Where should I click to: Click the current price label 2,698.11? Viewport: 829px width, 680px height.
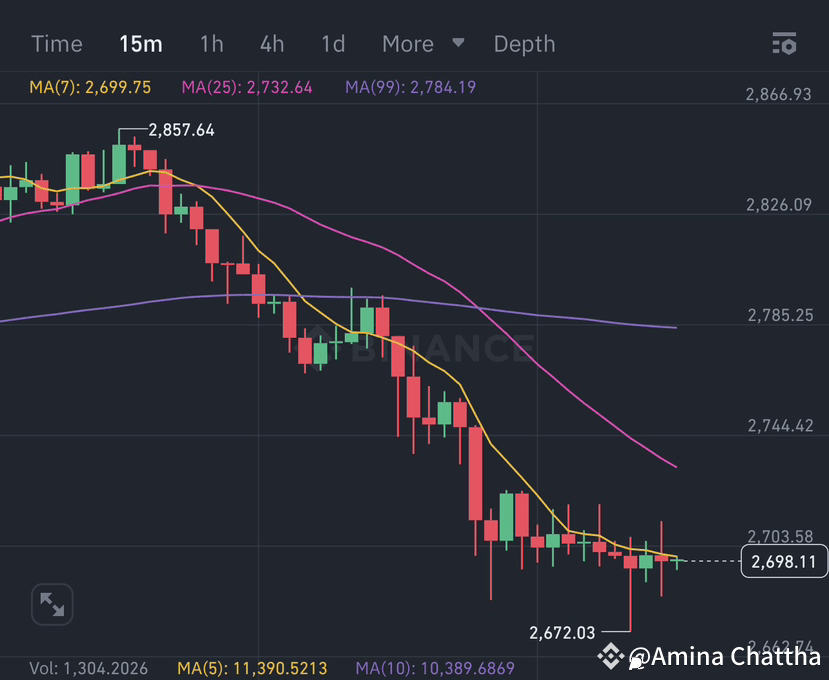point(784,562)
